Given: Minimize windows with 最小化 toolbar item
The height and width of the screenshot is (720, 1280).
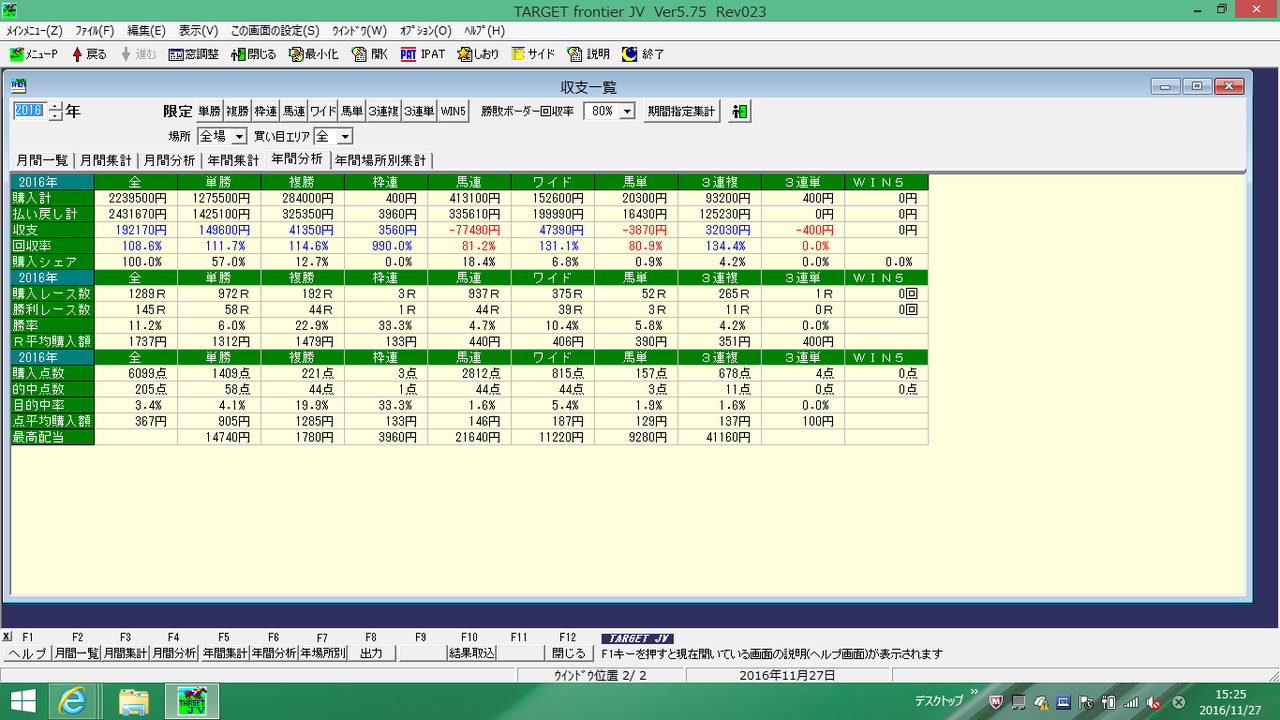Looking at the screenshot, I should [314, 54].
